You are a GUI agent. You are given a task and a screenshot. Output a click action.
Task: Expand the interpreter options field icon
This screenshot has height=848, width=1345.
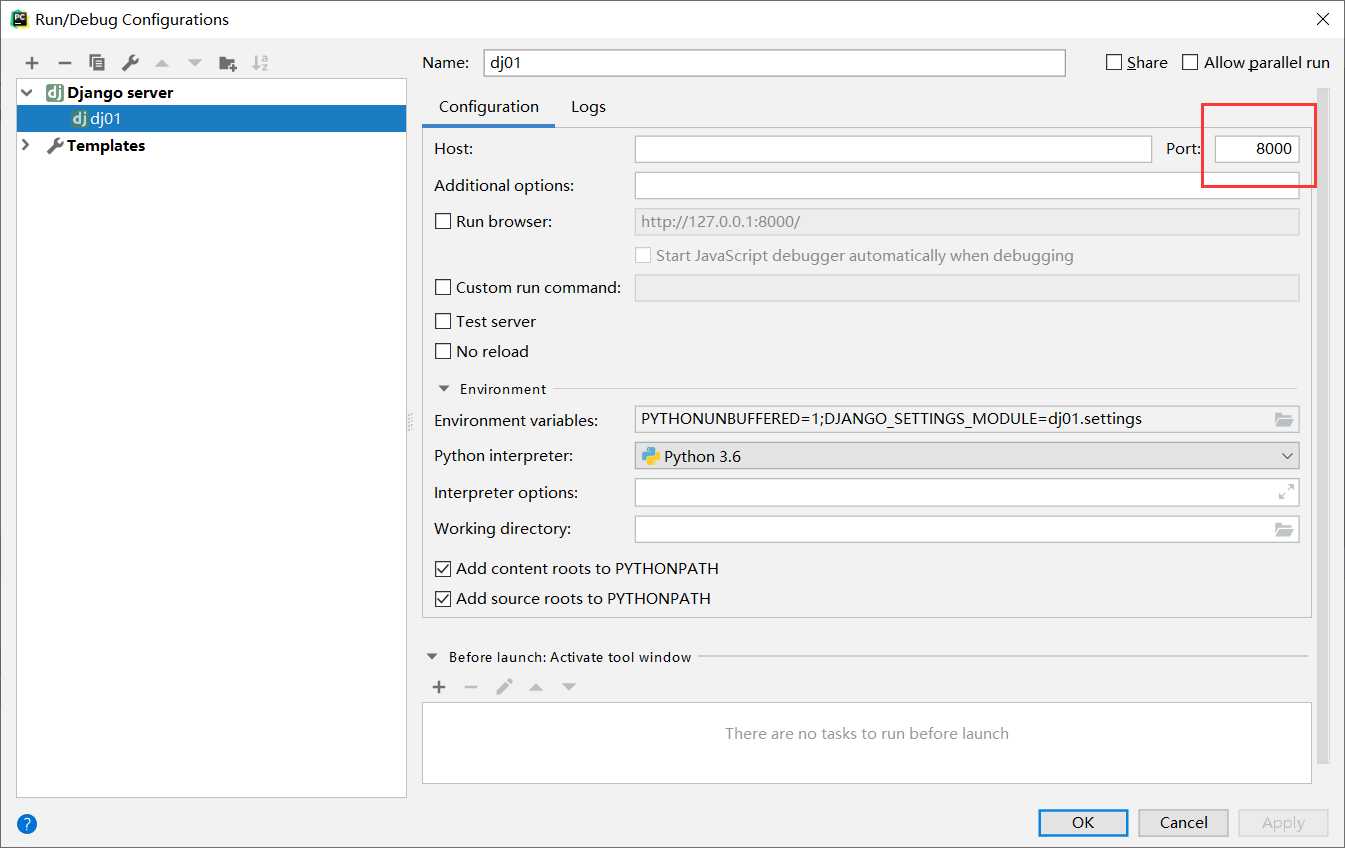click(x=1286, y=492)
